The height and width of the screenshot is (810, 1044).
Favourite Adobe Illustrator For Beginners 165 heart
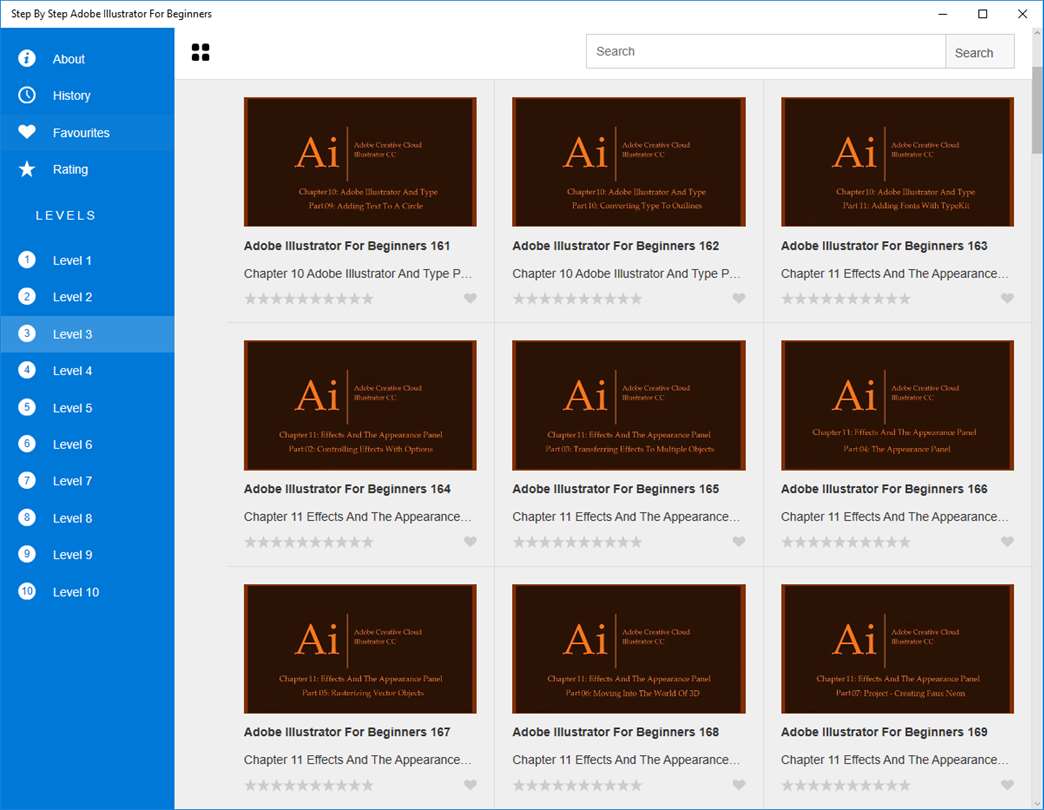click(x=738, y=542)
